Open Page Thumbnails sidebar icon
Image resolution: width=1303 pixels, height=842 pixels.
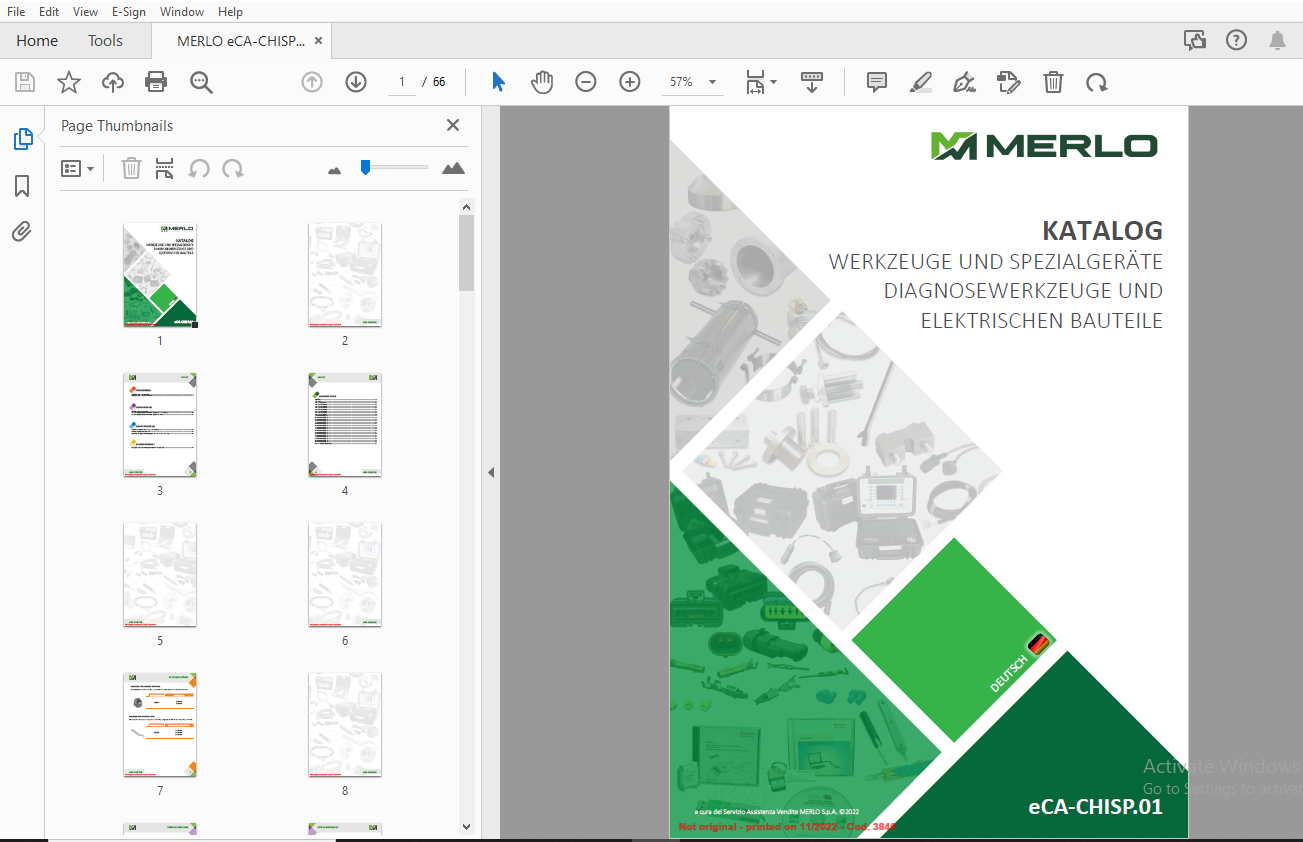pyautogui.click(x=22, y=139)
